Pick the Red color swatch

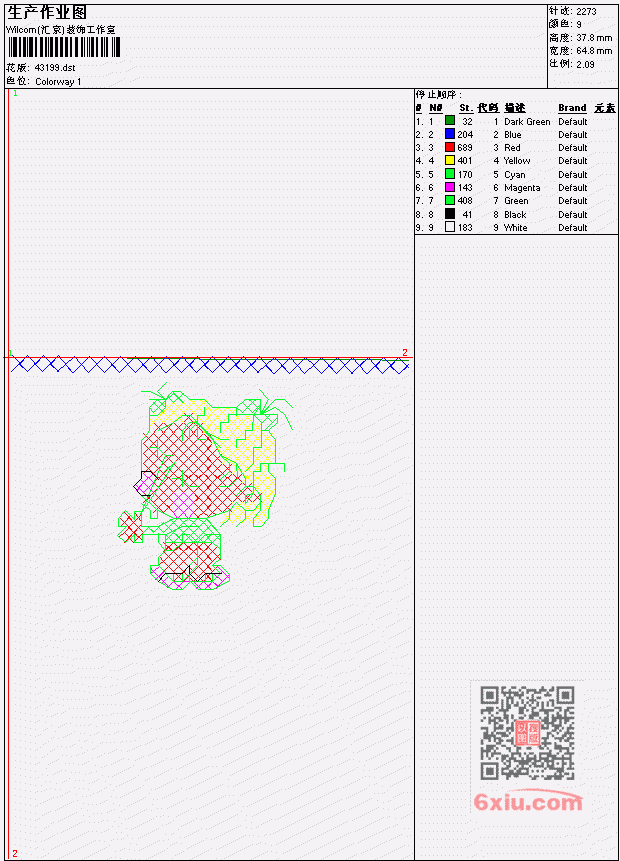[x=450, y=147]
